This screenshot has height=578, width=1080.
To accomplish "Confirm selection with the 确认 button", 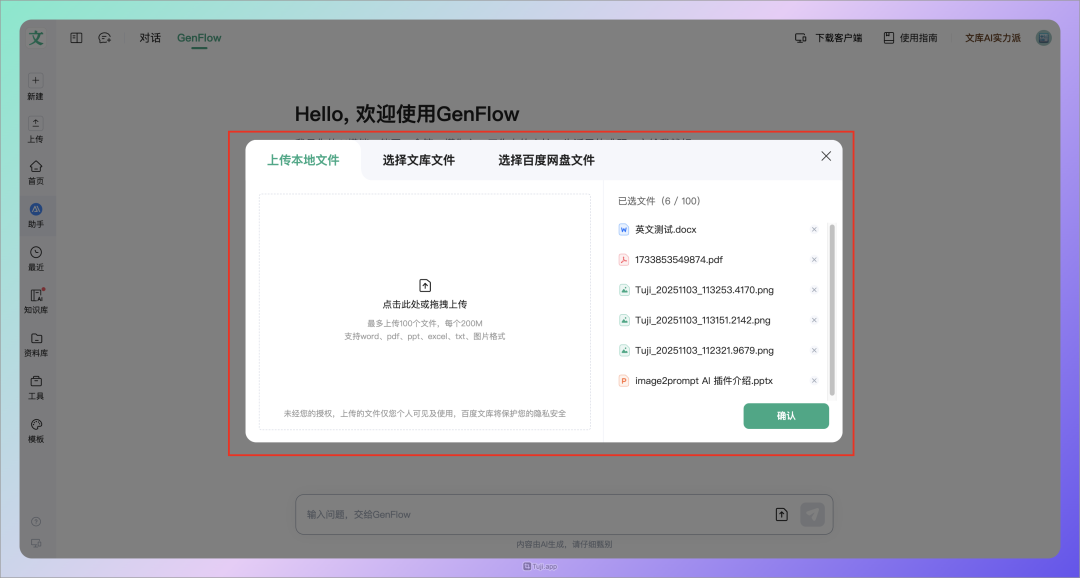I will [x=786, y=415].
